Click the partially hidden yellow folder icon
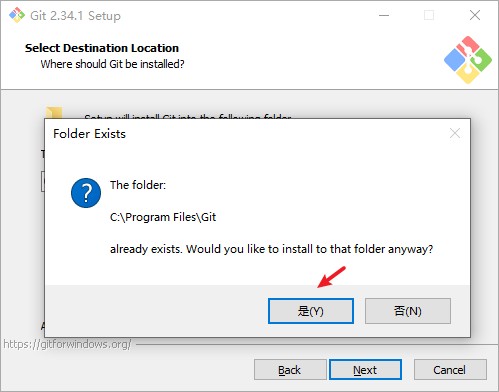Screen dimensions: 499x392 (54, 112)
